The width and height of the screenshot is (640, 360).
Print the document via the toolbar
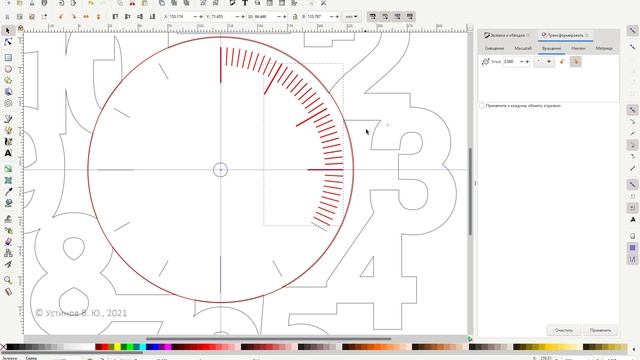point(44,3)
